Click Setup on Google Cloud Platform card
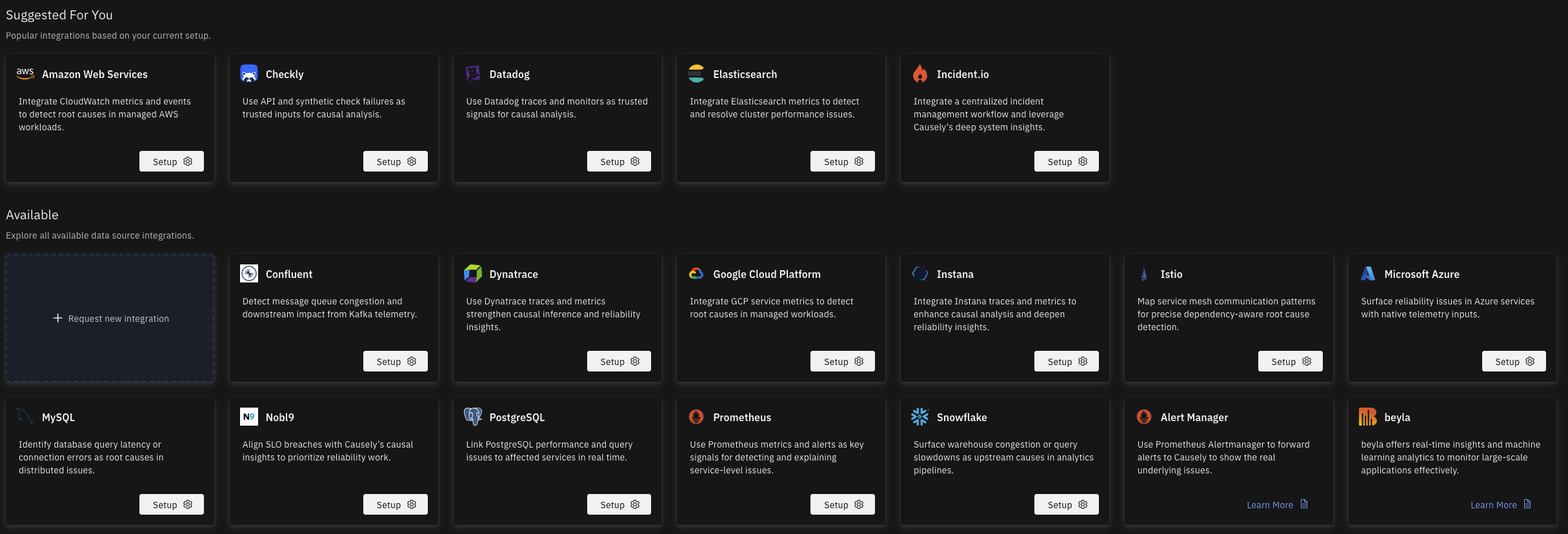The image size is (1568, 534). (843, 361)
